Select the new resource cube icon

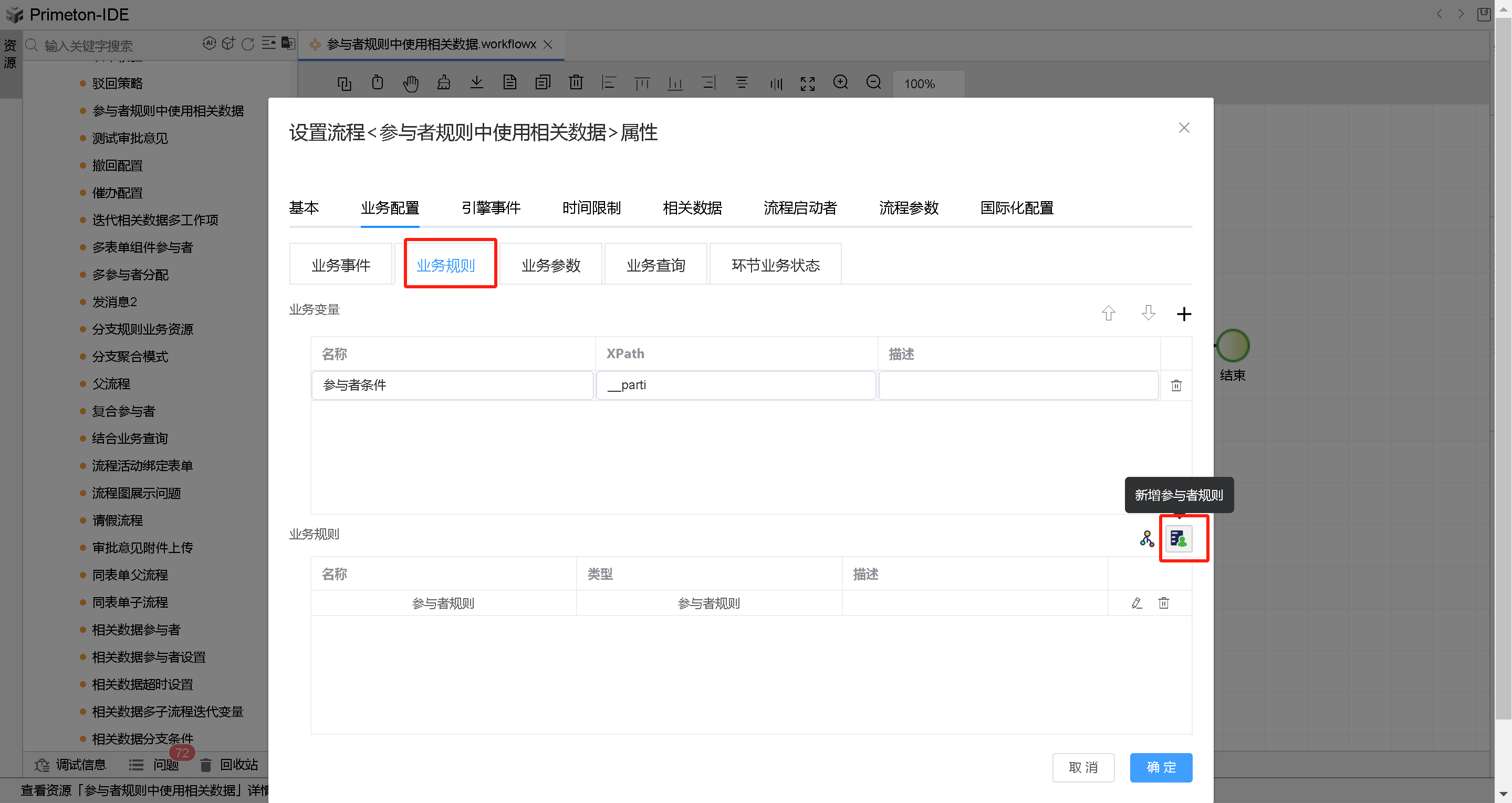pos(228,44)
